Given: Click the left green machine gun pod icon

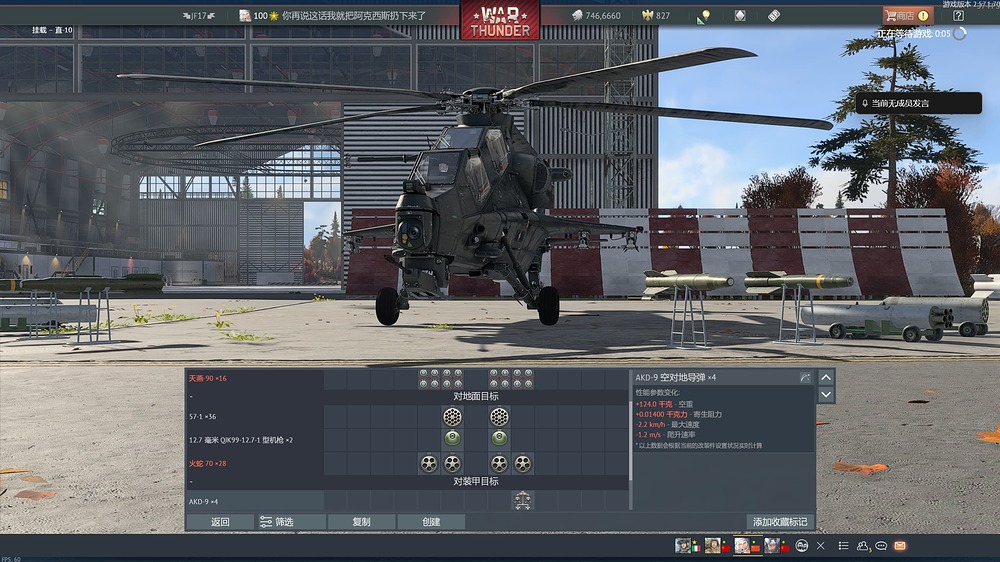Looking at the screenshot, I should tap(452, 438).
